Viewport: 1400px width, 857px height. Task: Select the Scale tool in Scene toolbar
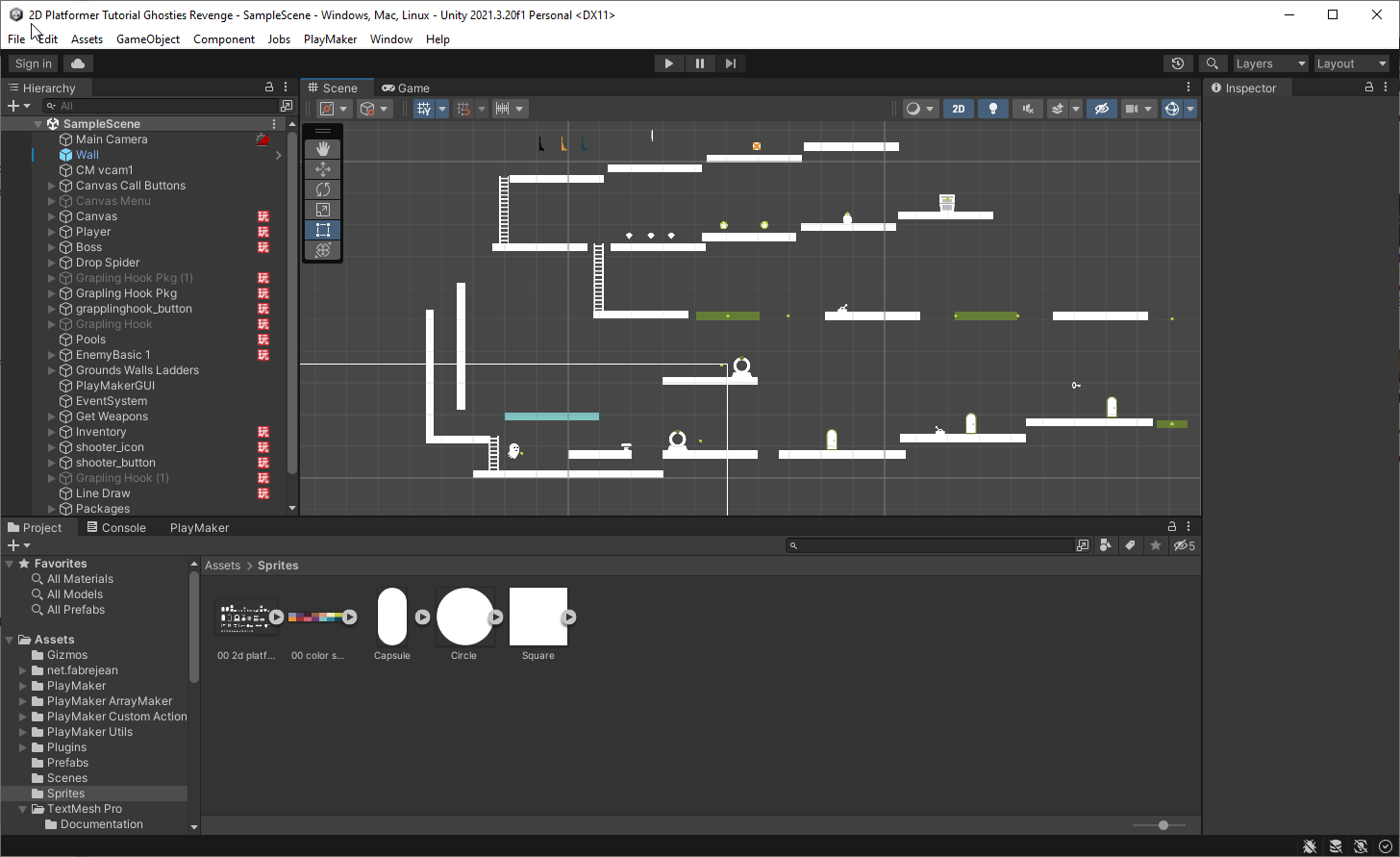click(x=323, y=210)
